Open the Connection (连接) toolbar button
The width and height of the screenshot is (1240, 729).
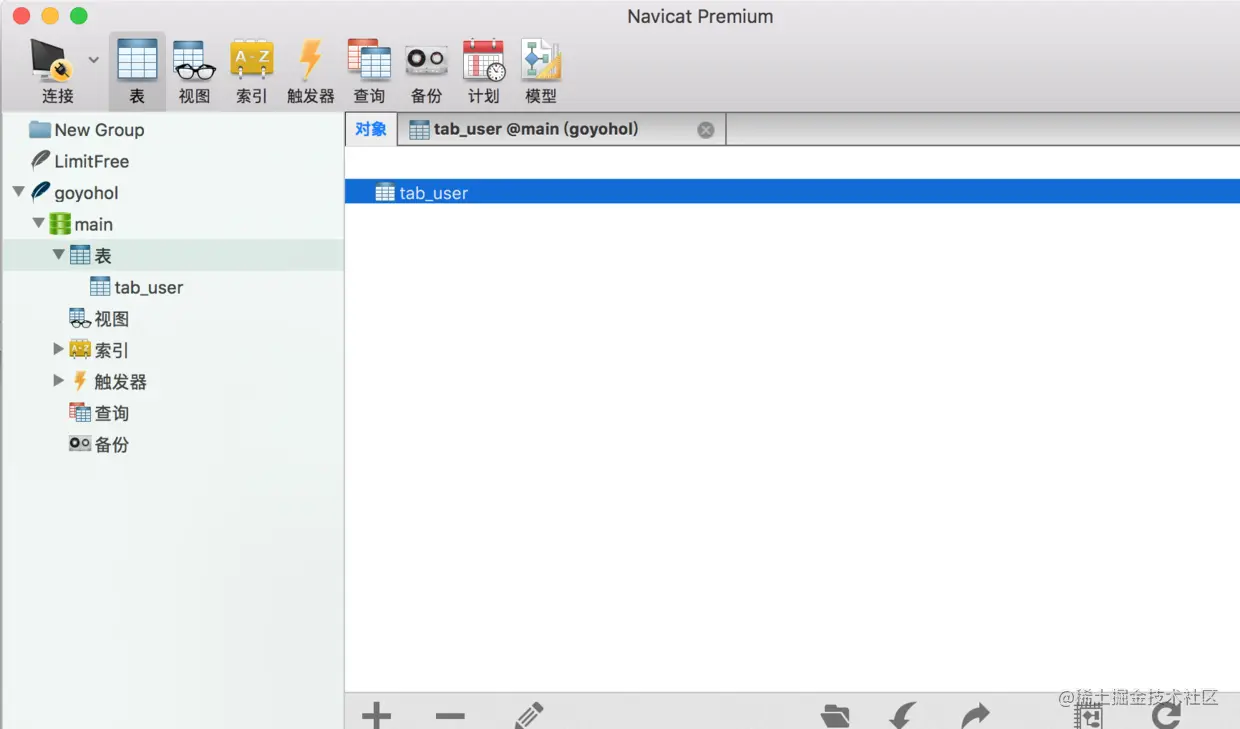(55, 71)
